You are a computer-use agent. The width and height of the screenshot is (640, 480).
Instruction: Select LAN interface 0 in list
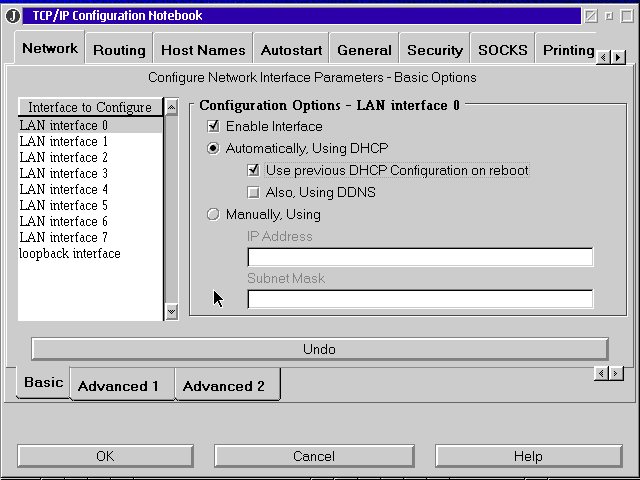point(90,125)
